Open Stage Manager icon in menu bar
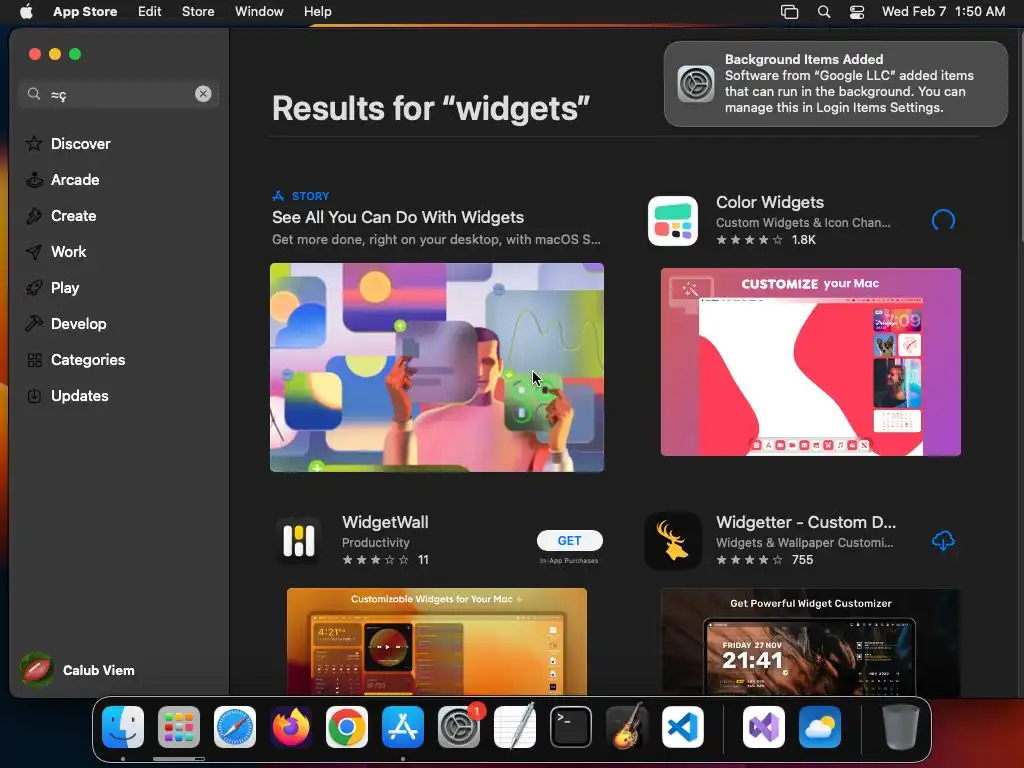The width and height of the screenshot is (1024, 768). pyautogui.click(x=790, y=12)
